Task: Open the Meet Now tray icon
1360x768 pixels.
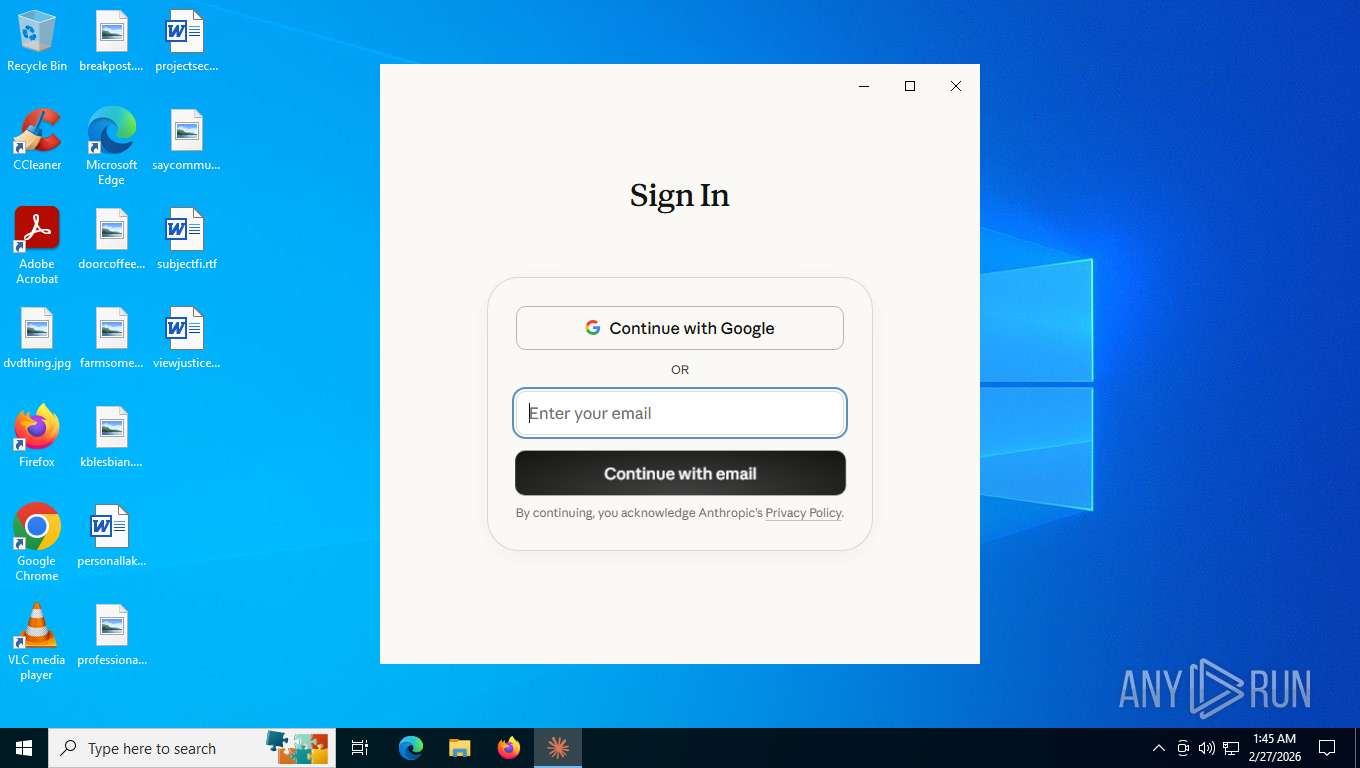Action: pos(1183,748)
